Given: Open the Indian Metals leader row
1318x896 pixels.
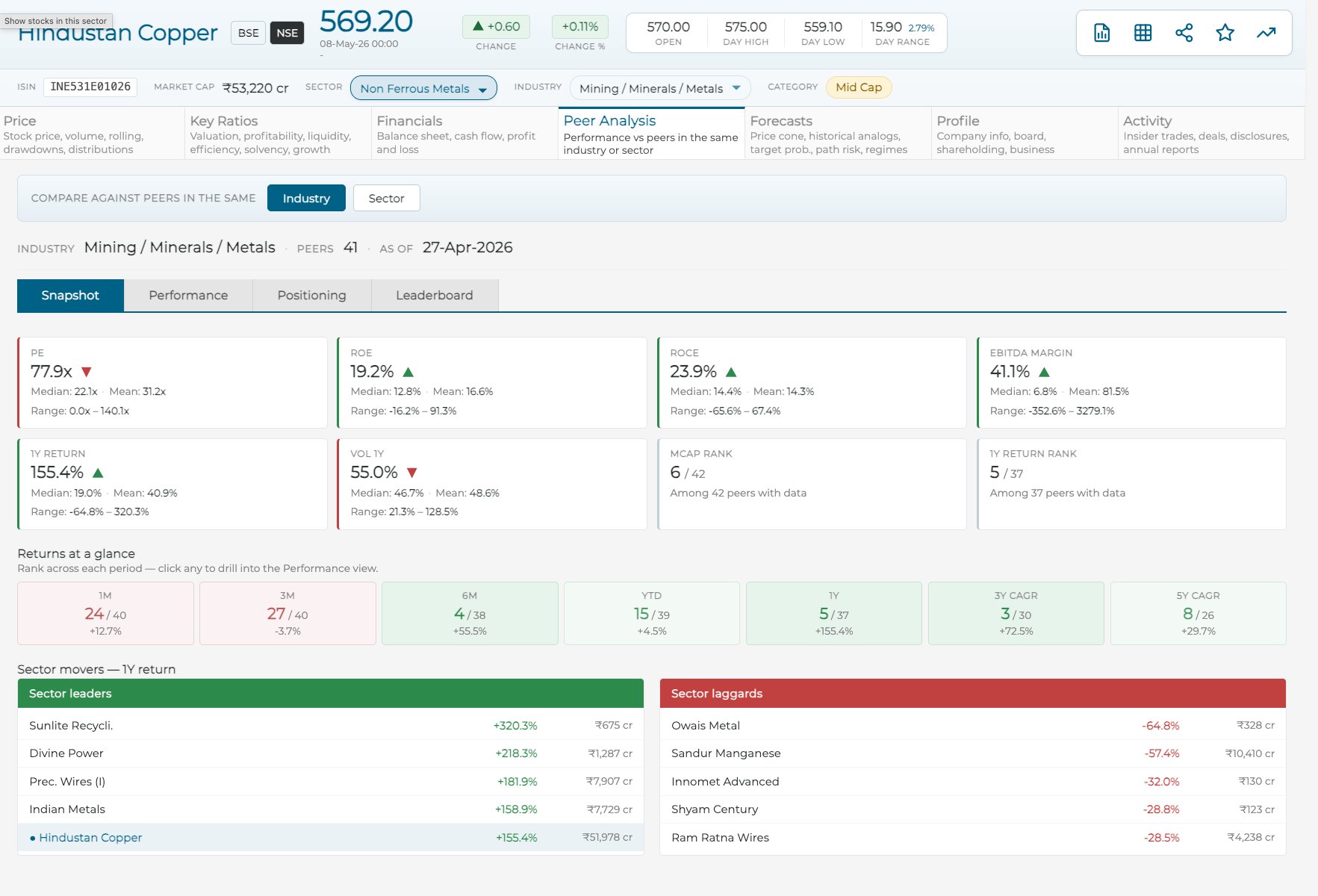Looking at the screenshot, I should tap(331, 809).
